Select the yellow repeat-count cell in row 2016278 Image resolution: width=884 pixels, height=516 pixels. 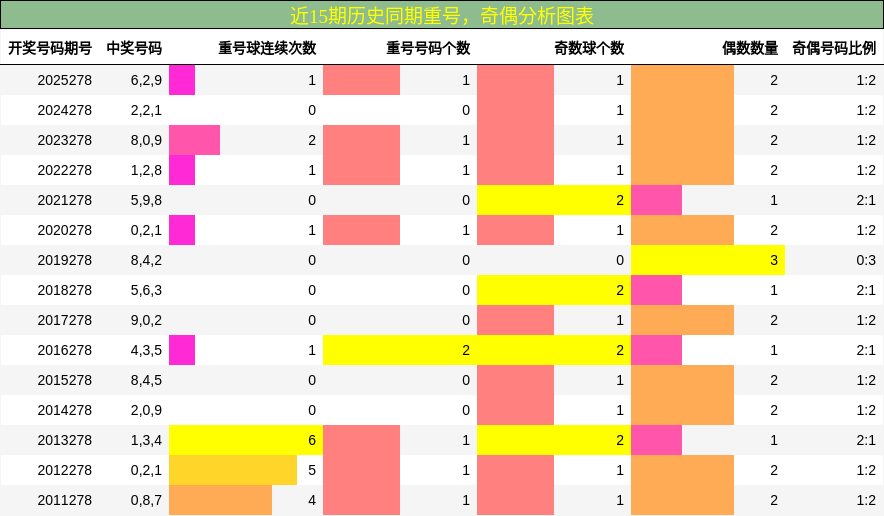(x=400, y=350)
